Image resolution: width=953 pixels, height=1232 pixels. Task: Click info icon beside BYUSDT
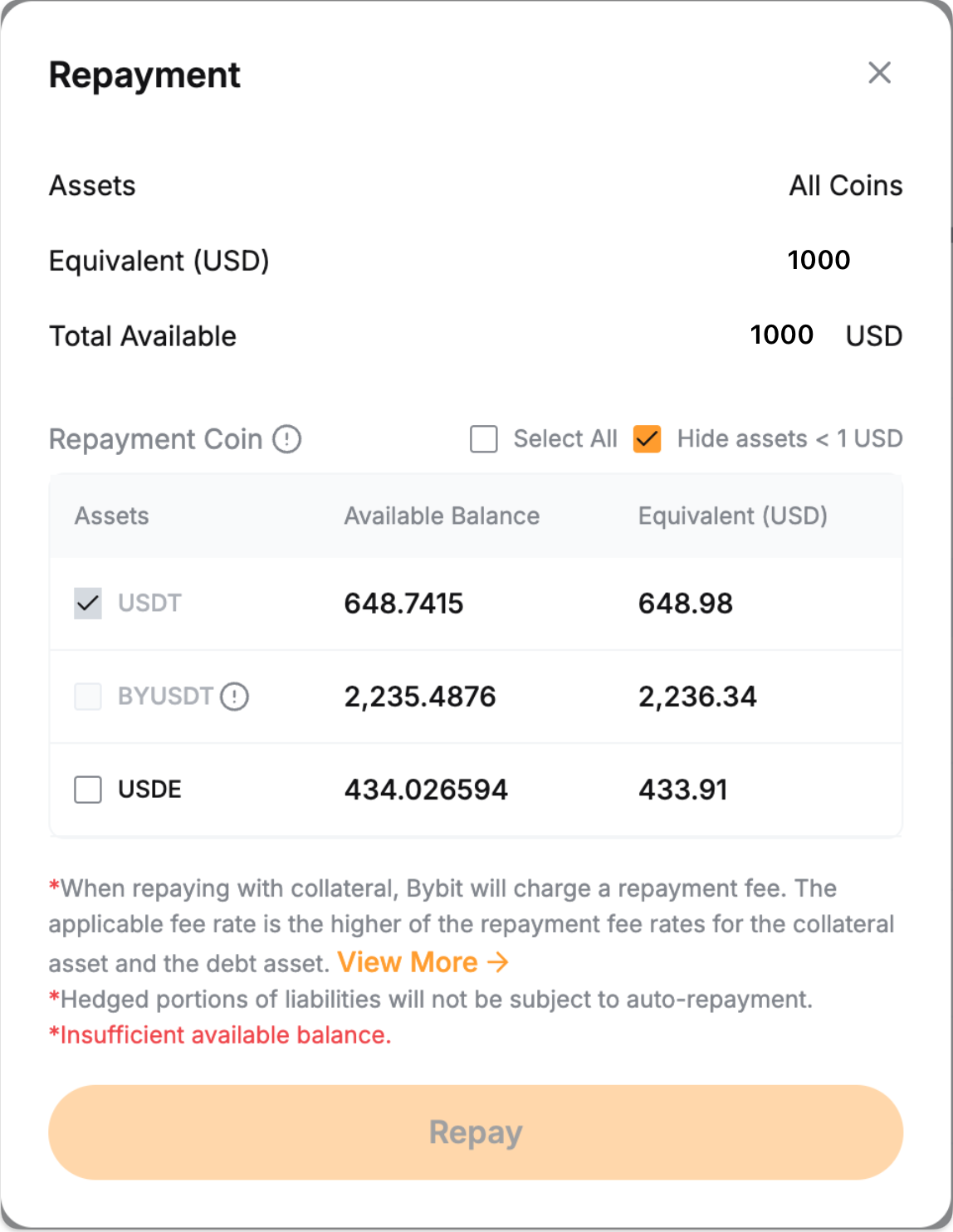235,696
